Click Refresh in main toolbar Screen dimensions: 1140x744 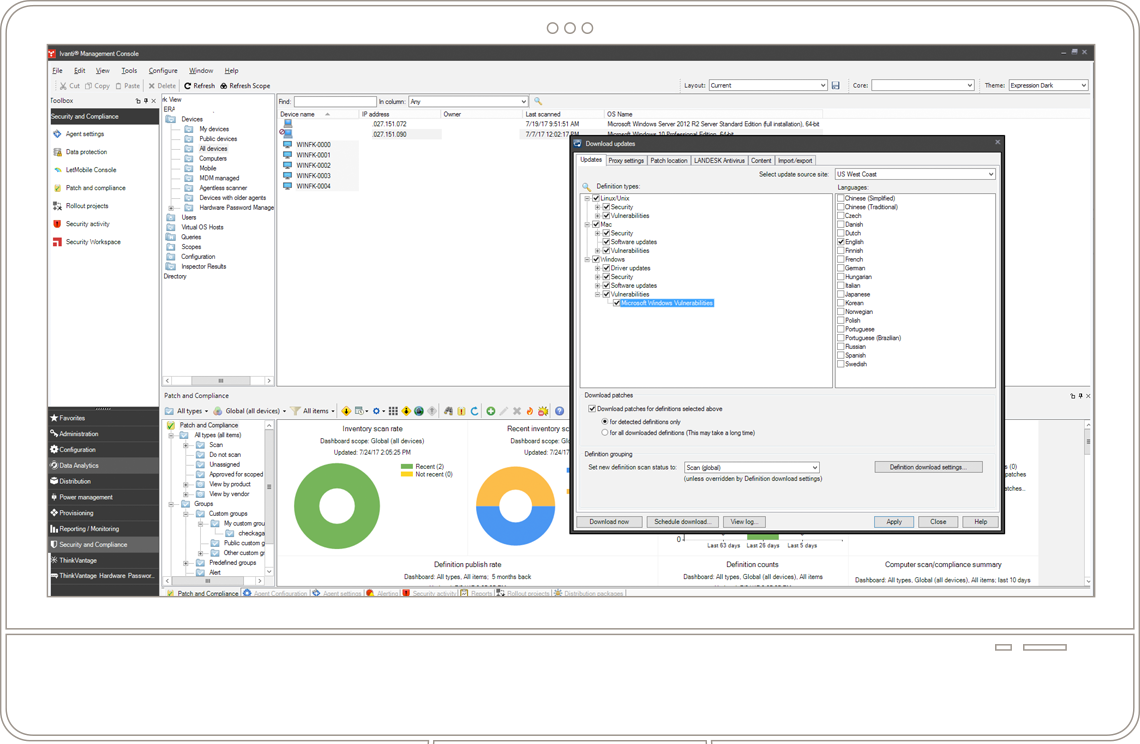[199, 86]
